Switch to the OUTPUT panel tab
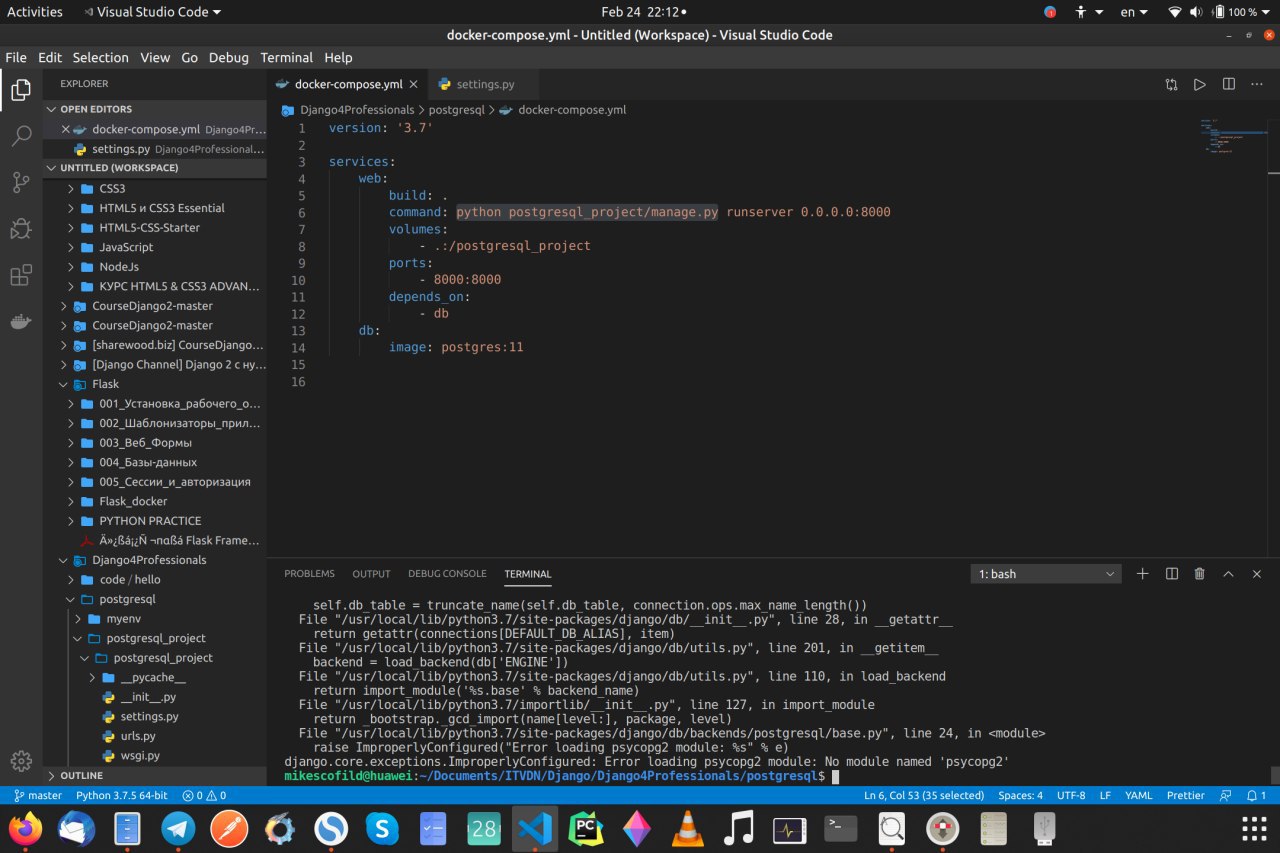Viewport: 1280px width, 853px height. pyautogui.click(x=371, y=574)
